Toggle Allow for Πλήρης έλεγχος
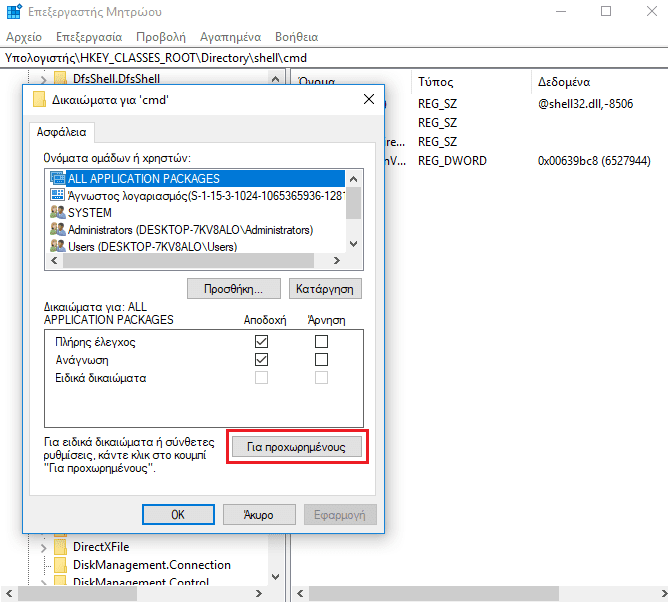Viewport: 668px width, 602px height. tap(261, 341)
